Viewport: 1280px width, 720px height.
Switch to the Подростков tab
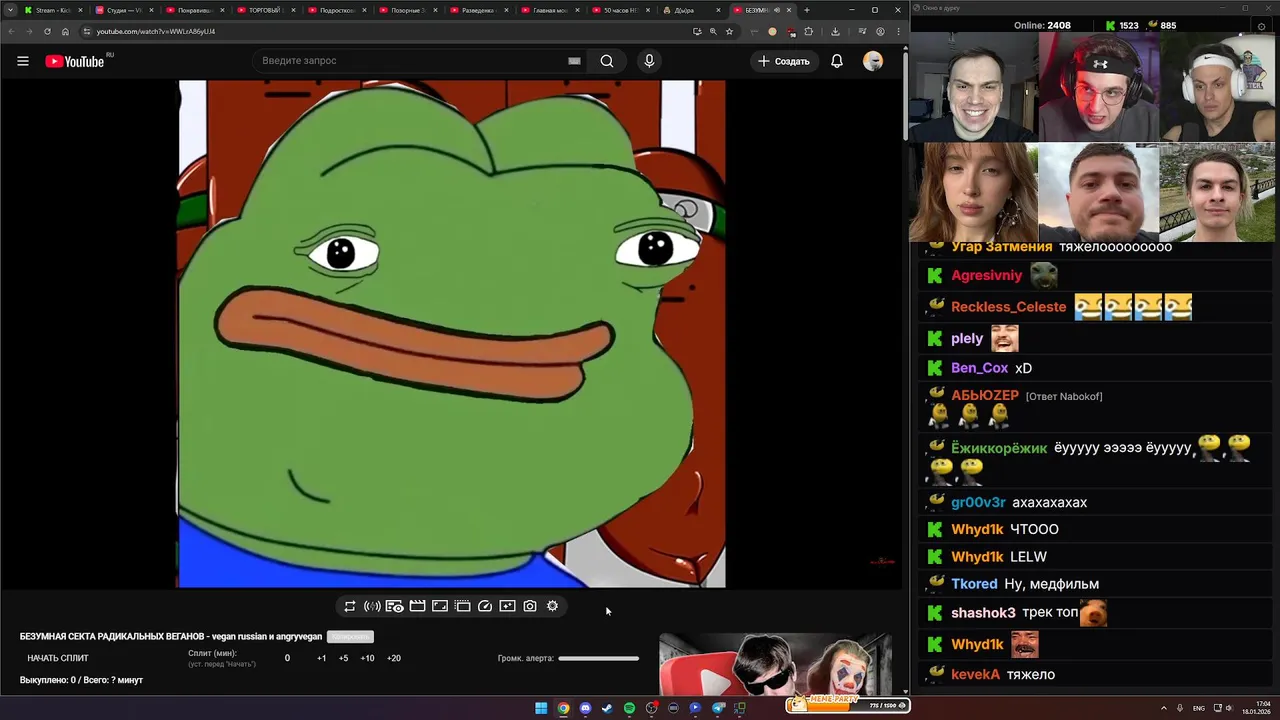337,10
